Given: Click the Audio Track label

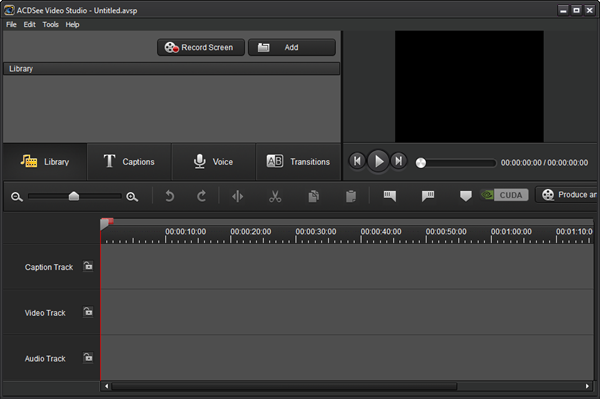Looking at the screenshot, I should point(45,359).
